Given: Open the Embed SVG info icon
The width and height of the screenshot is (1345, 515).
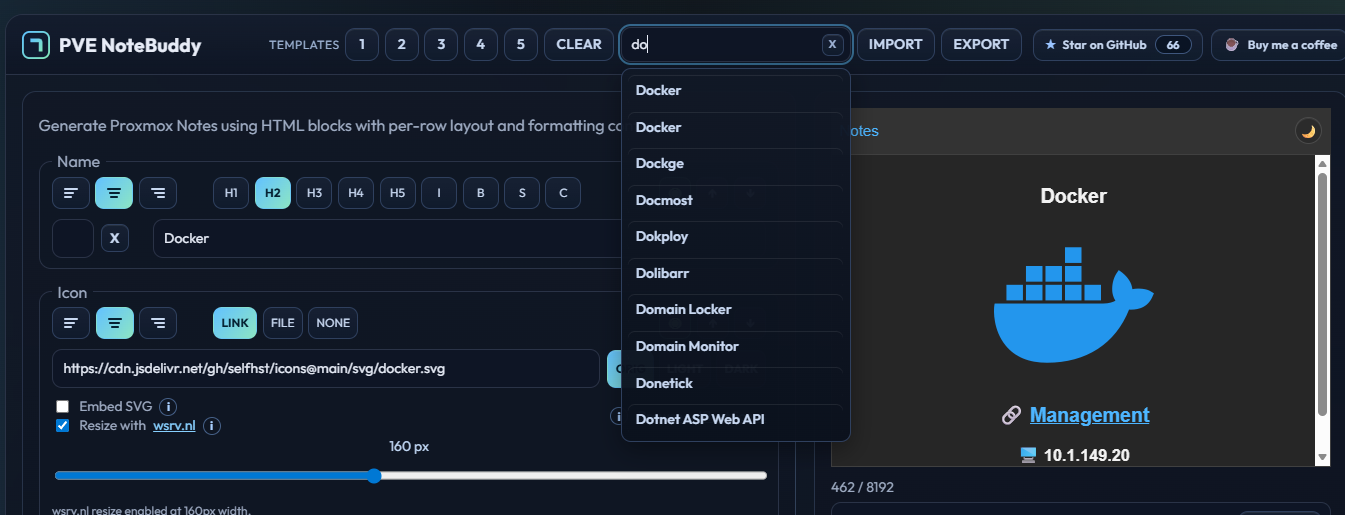Looking at the screenshot, I should tap(169, 406).
